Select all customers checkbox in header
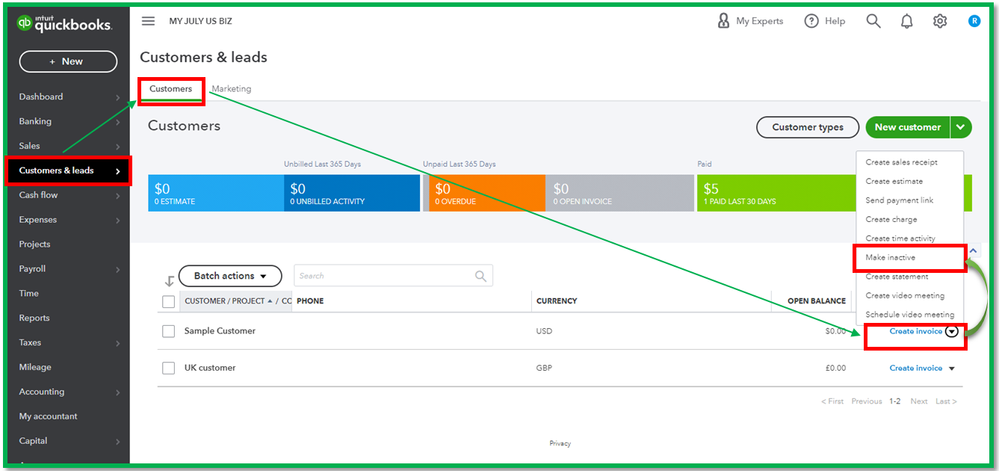Image resolution: width=999 pixels, height=471 pixels. pyautogui.click(x=169, y=301)
